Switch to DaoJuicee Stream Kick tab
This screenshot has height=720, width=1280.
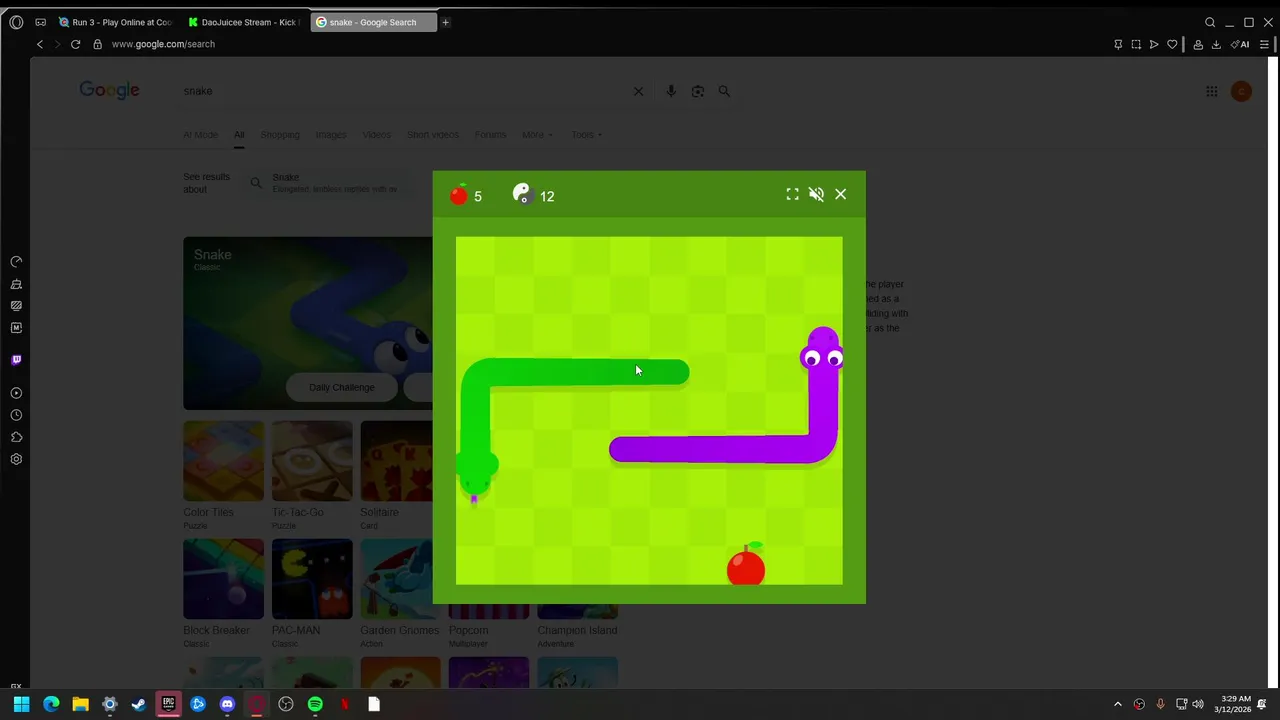(x=244, y=22)
